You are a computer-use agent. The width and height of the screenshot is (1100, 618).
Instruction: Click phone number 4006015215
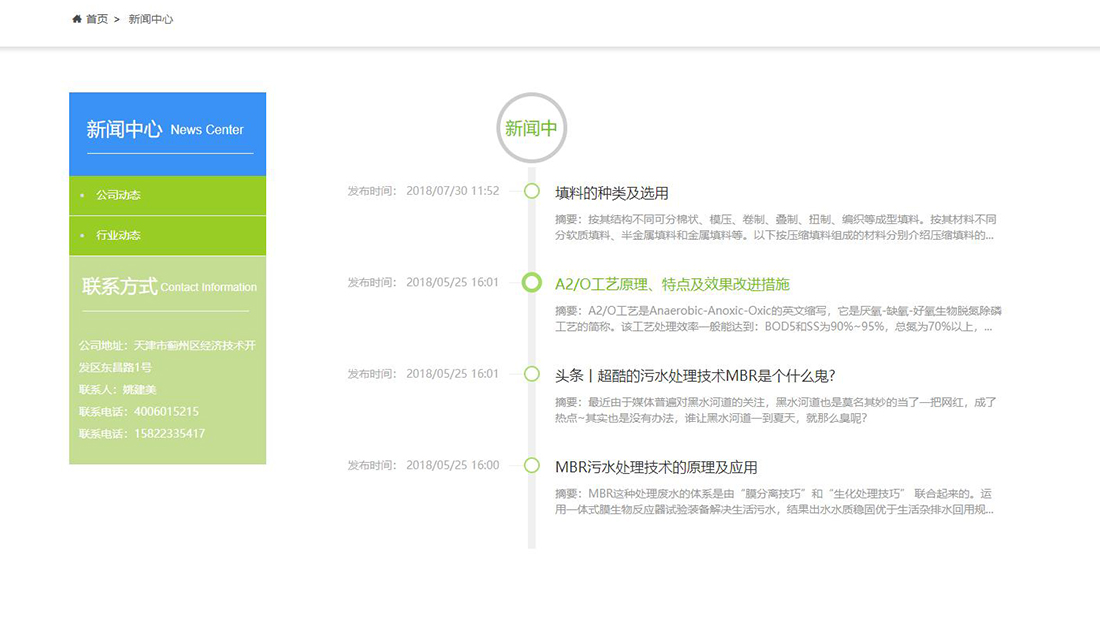[x=166, y=412]
